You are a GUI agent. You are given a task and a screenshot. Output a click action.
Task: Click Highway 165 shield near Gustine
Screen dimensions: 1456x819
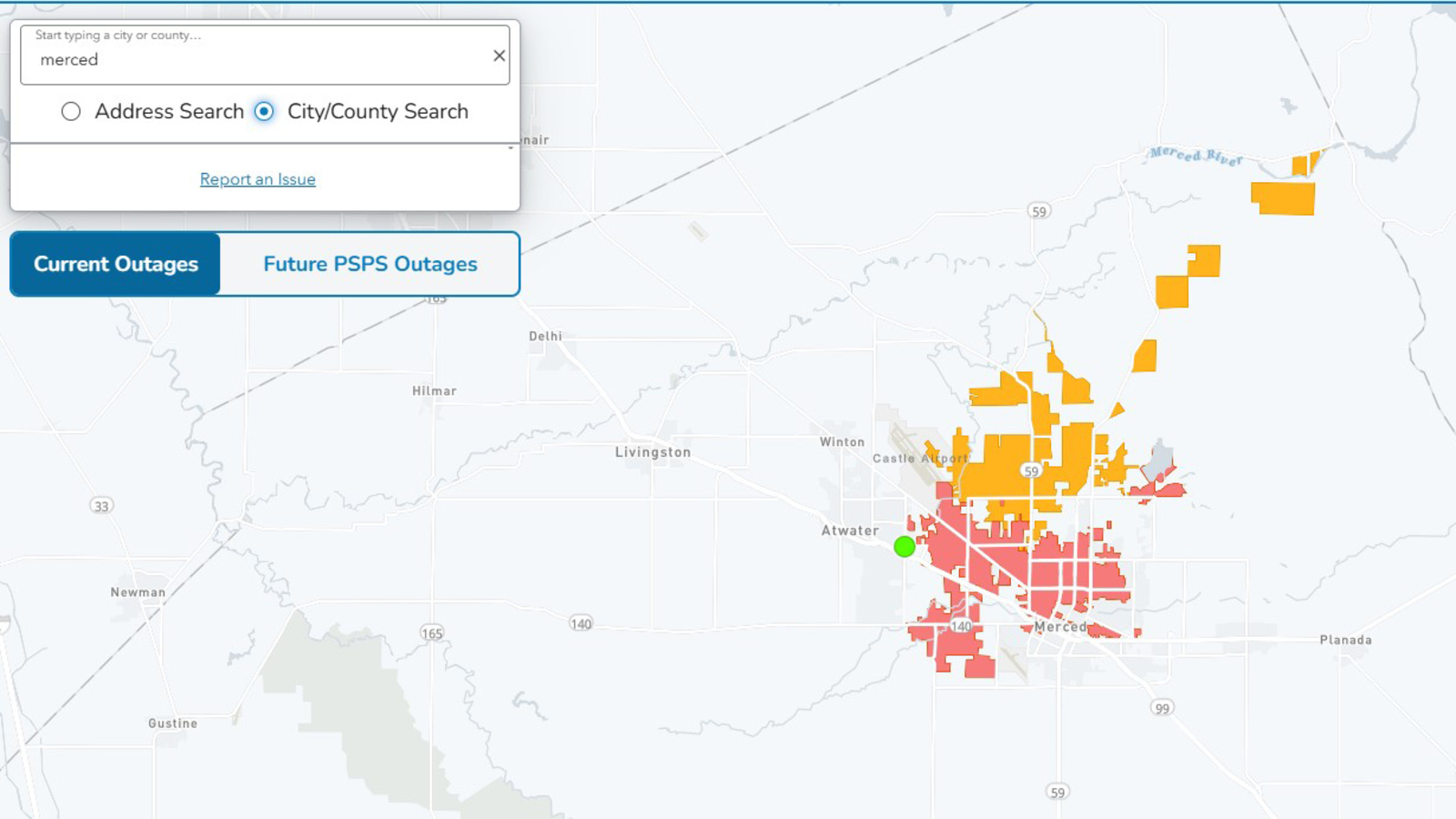pyautogui.click(x=431, y=633)
